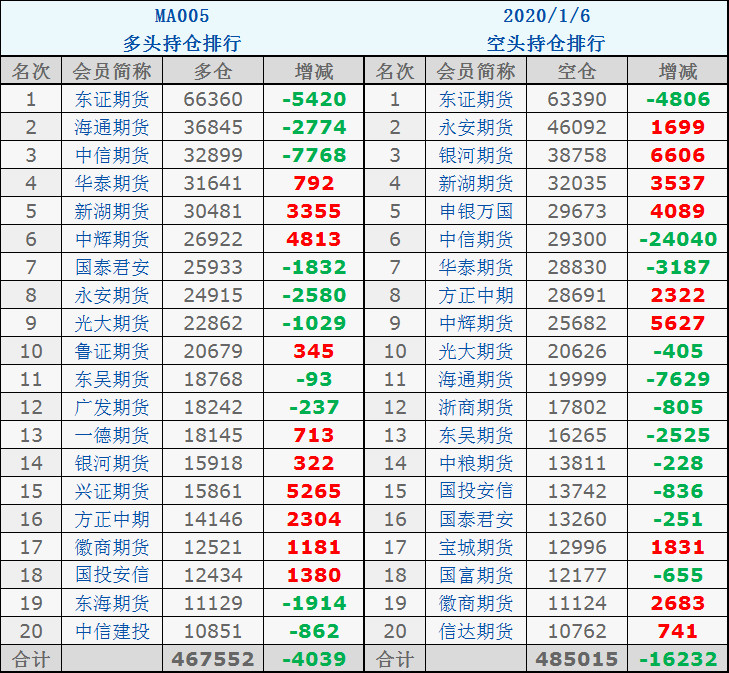Open 银河期货 in short ranking row 3
The height and width of the screenshot is (673, 729).
click(476, 155)
